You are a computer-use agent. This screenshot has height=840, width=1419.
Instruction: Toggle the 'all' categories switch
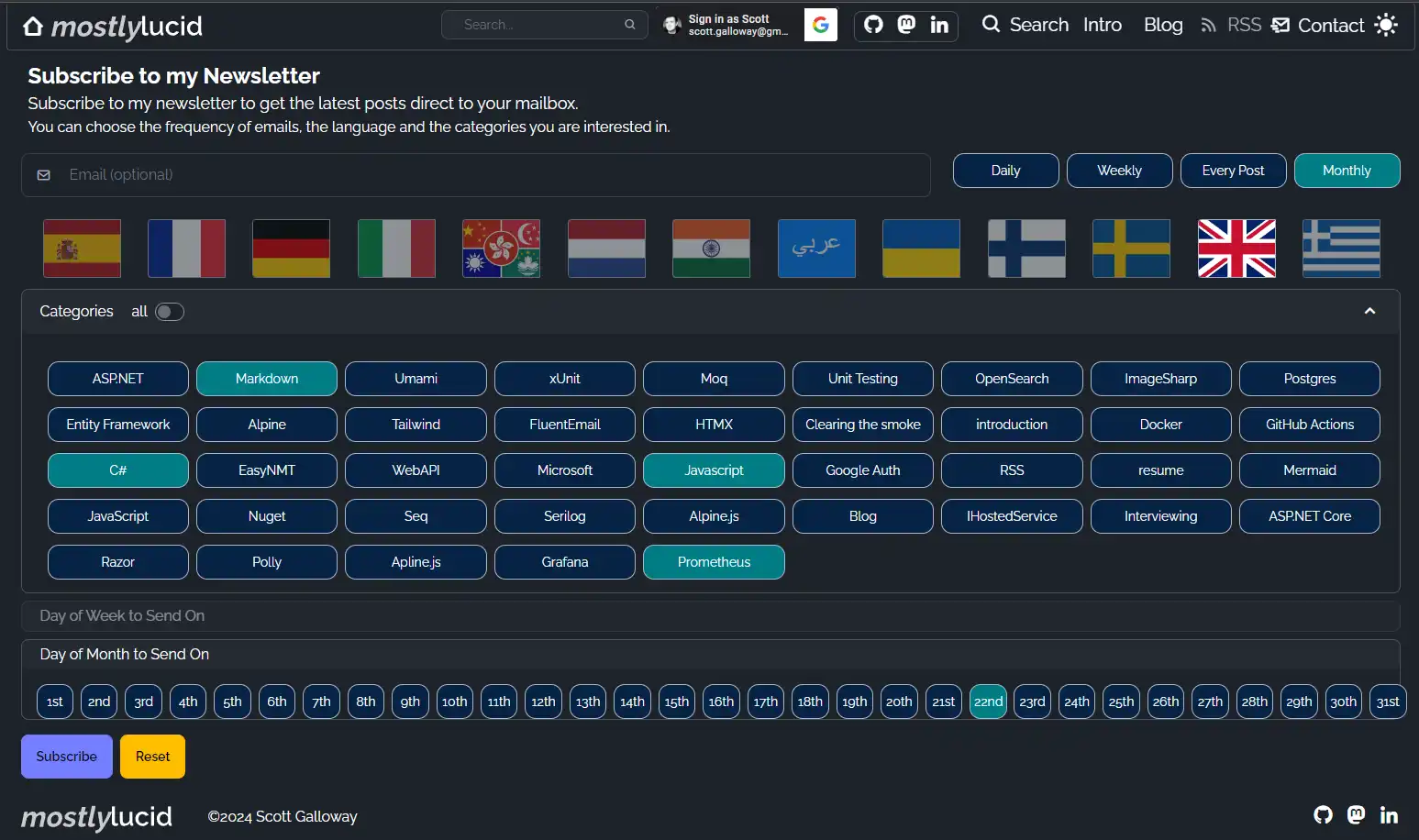(169, 312)
